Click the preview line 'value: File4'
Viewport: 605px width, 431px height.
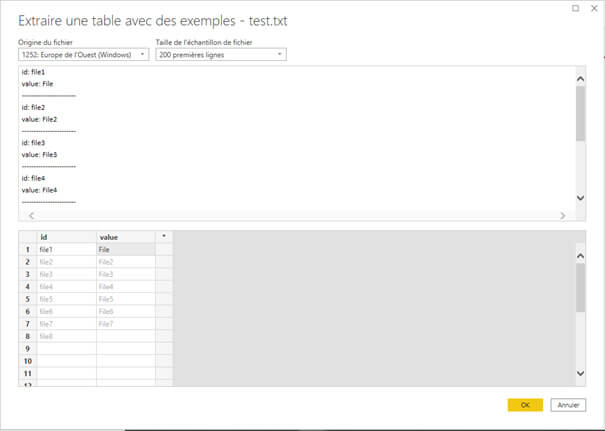39,190
